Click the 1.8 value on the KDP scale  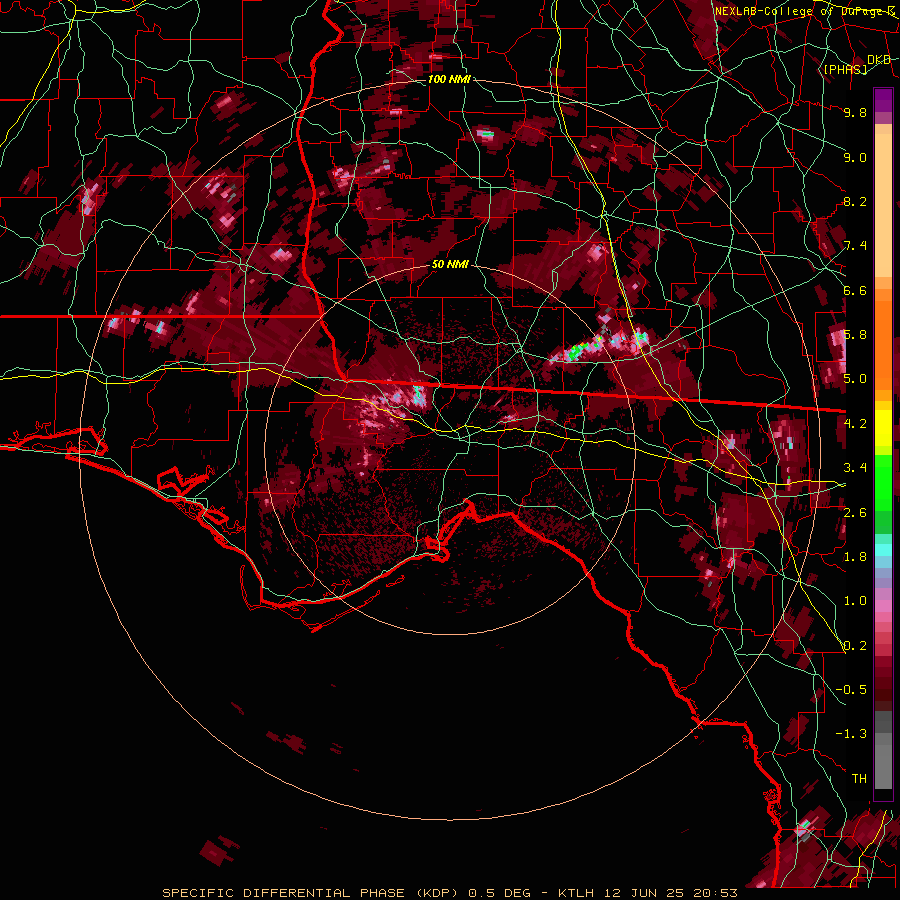coord(855,557)
